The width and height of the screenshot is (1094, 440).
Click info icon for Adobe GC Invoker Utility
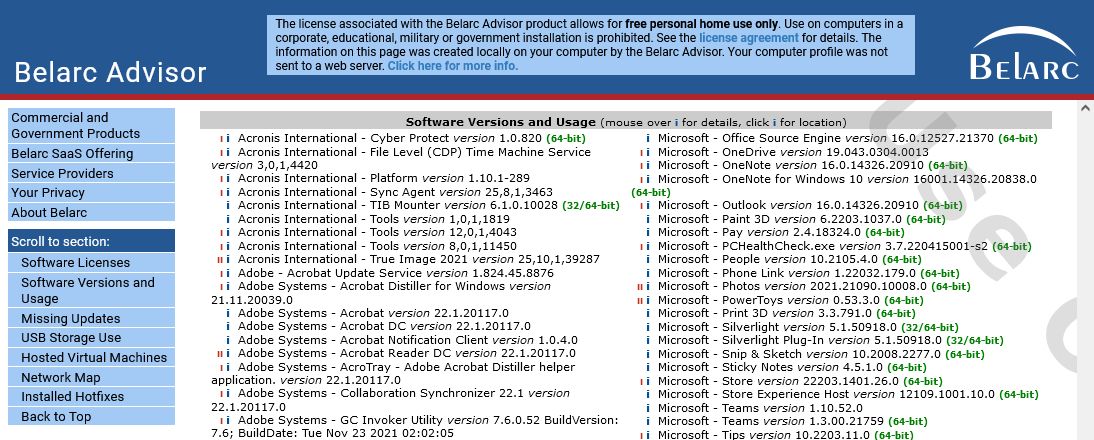coord(227,420)
